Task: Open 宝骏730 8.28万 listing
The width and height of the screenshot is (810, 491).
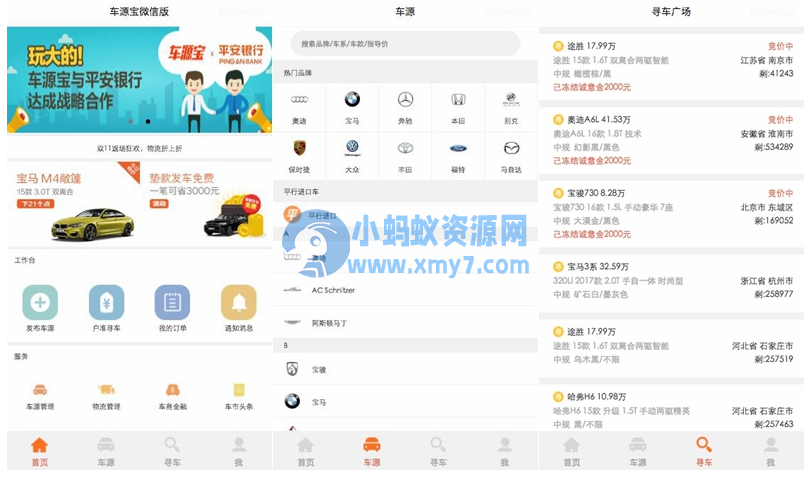Action: 672,213
